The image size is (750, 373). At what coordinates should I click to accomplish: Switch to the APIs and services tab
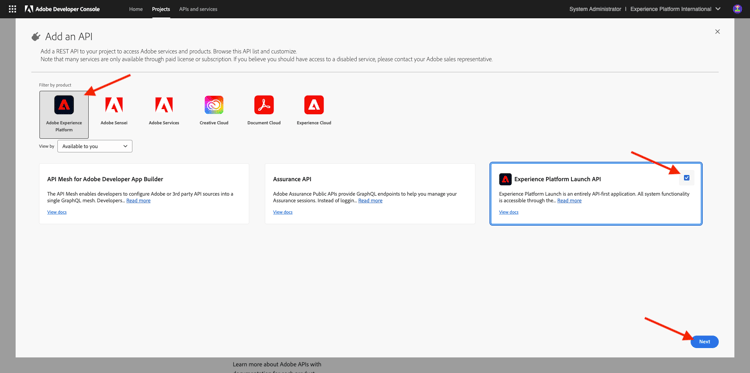tap(198, 9)
